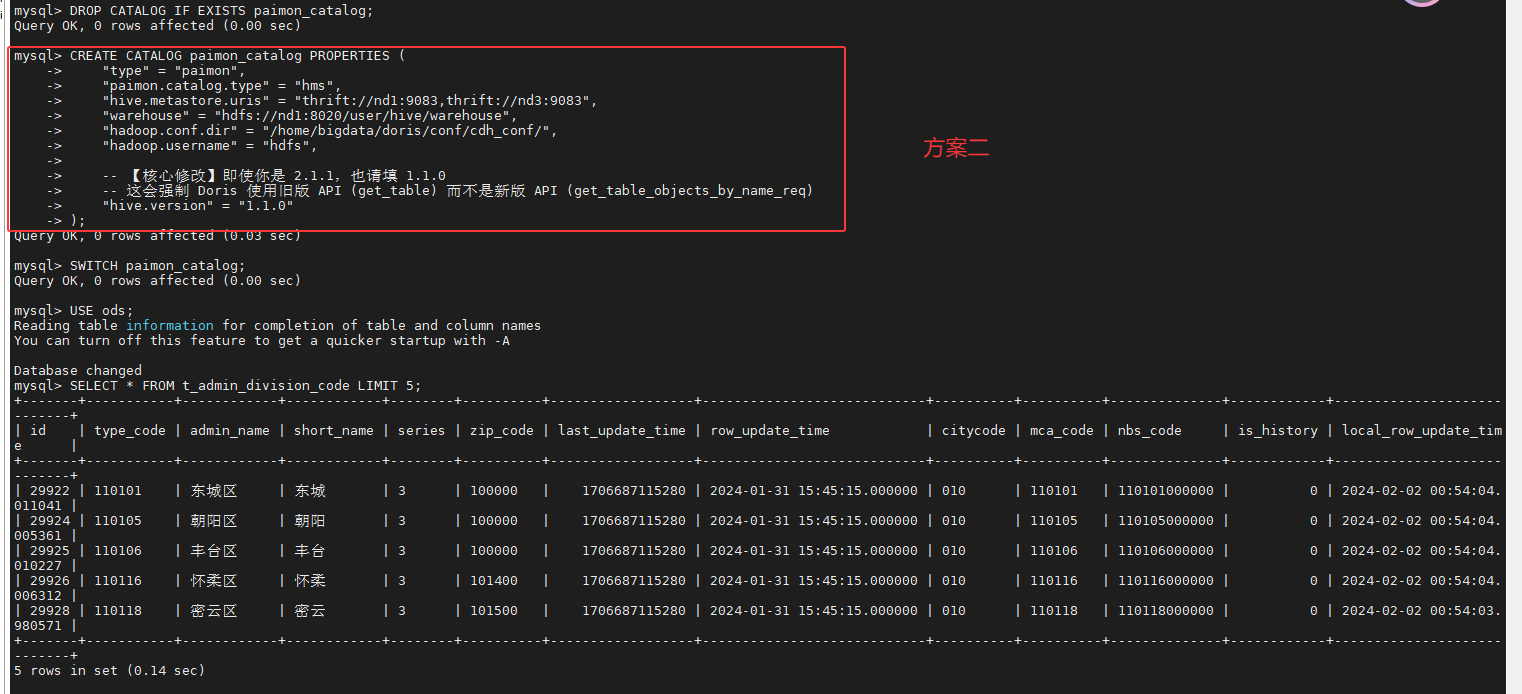
Task: Click the 'mca_code' column header
Action: pyautogui.click(x=1062, y=431)
